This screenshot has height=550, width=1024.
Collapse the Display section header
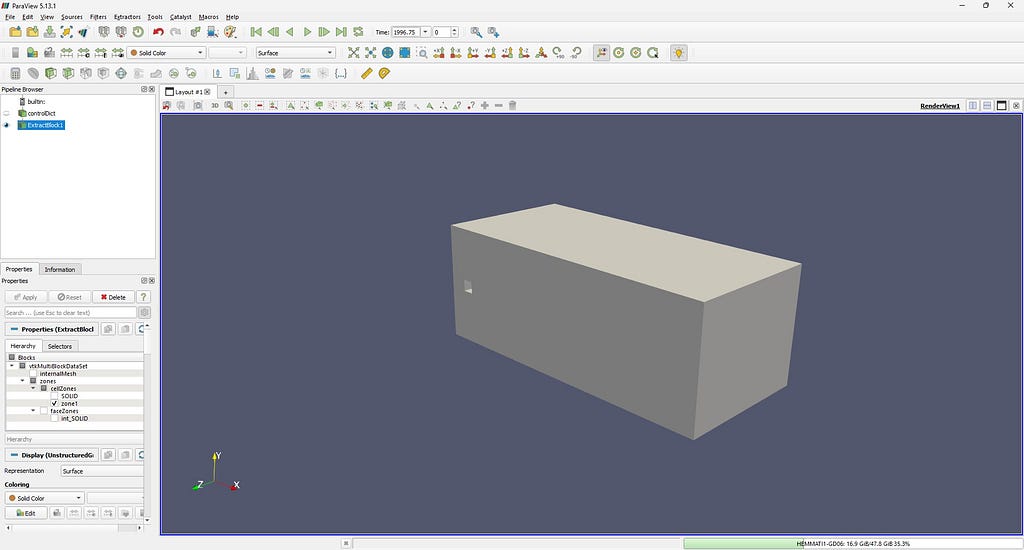point(52,455)
